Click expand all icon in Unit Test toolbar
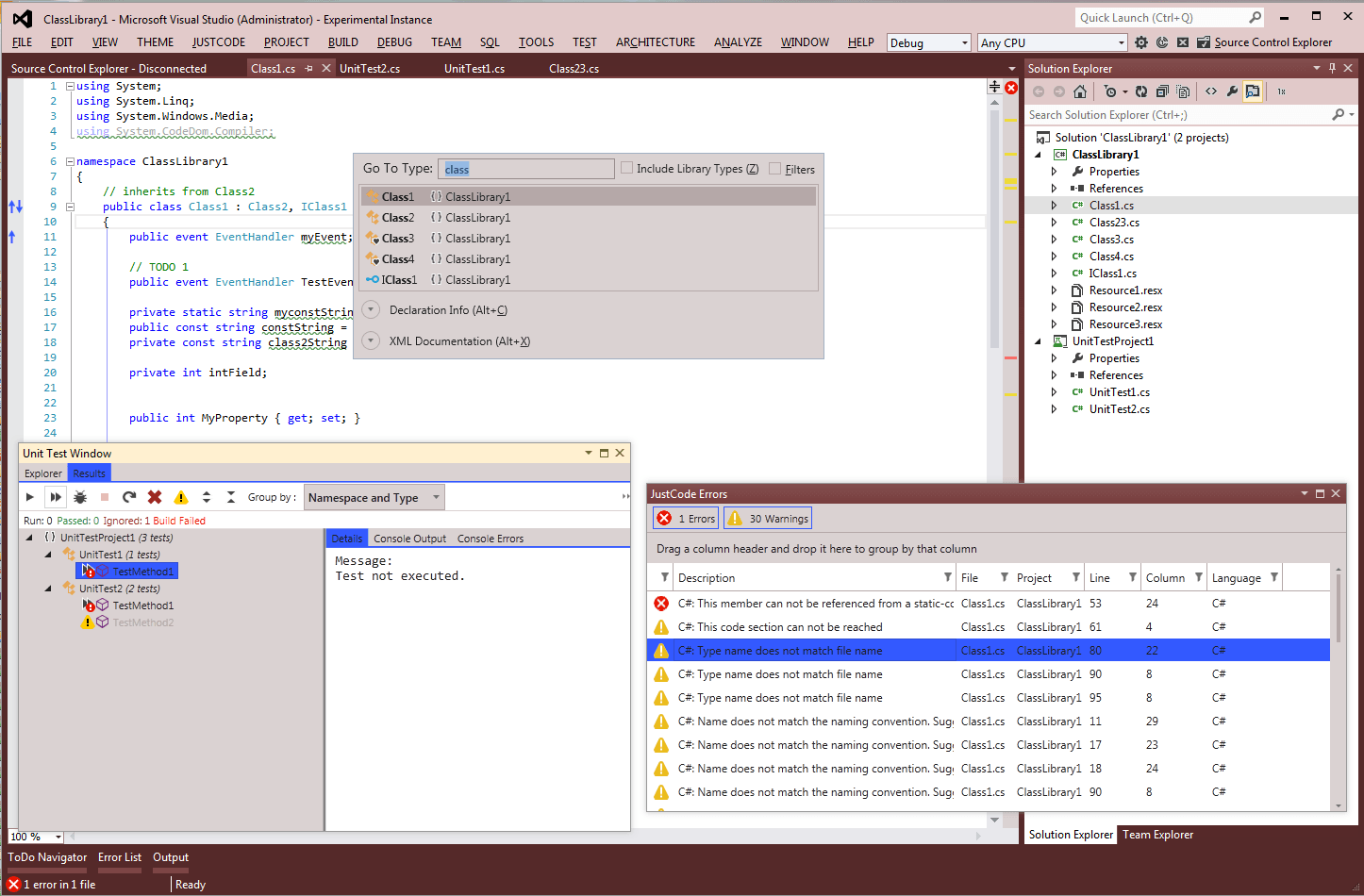The width and height of the screenshot is (1364, 896). pyautogui.click(x=207, y=497)
